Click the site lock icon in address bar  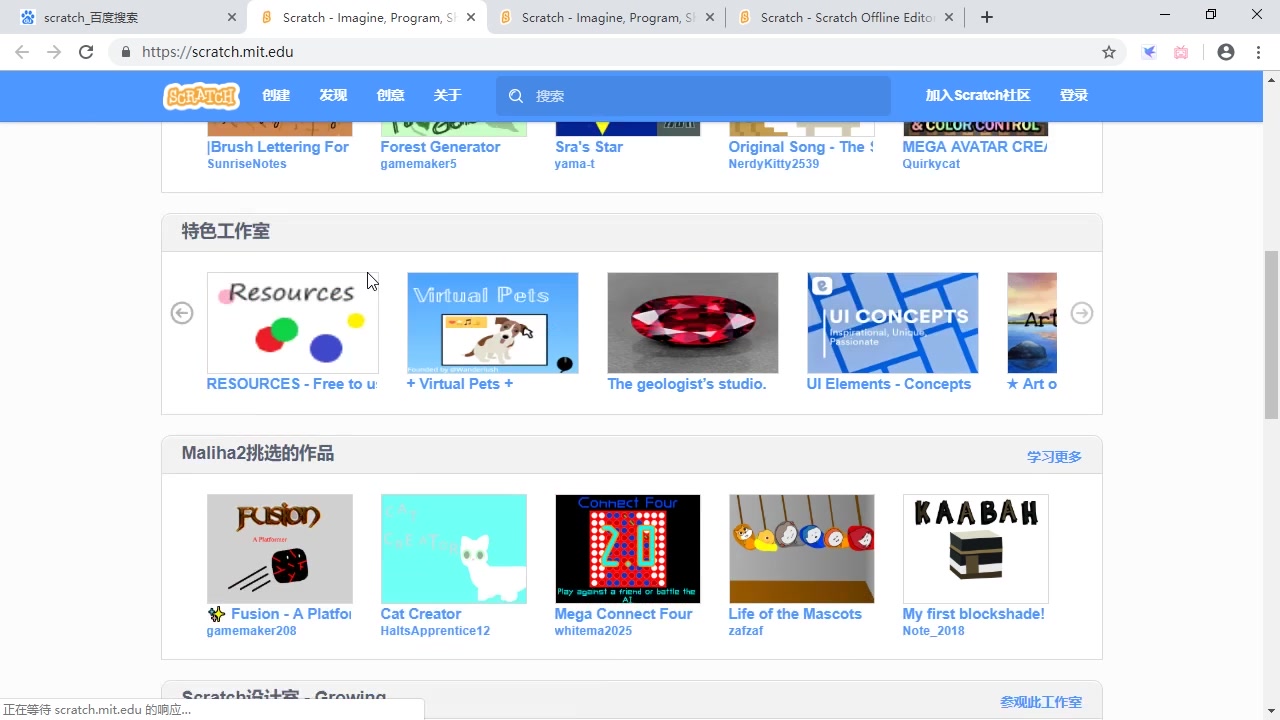point(126,52)
